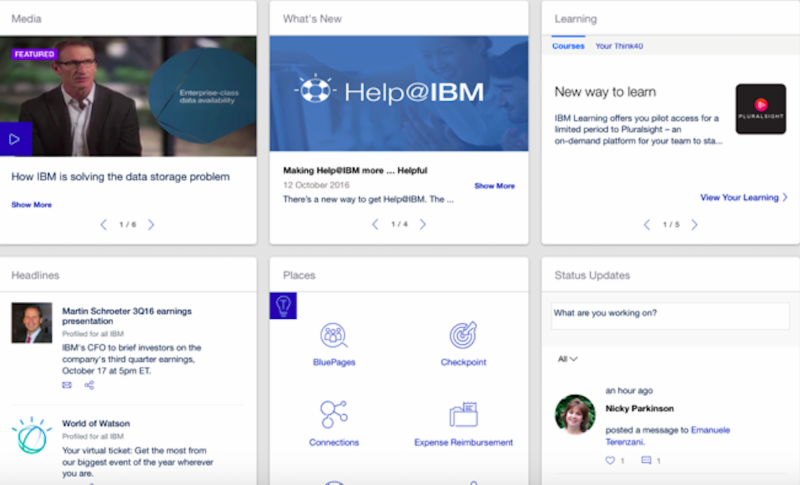Click the lightbulb icon in Places

(283, 306)
